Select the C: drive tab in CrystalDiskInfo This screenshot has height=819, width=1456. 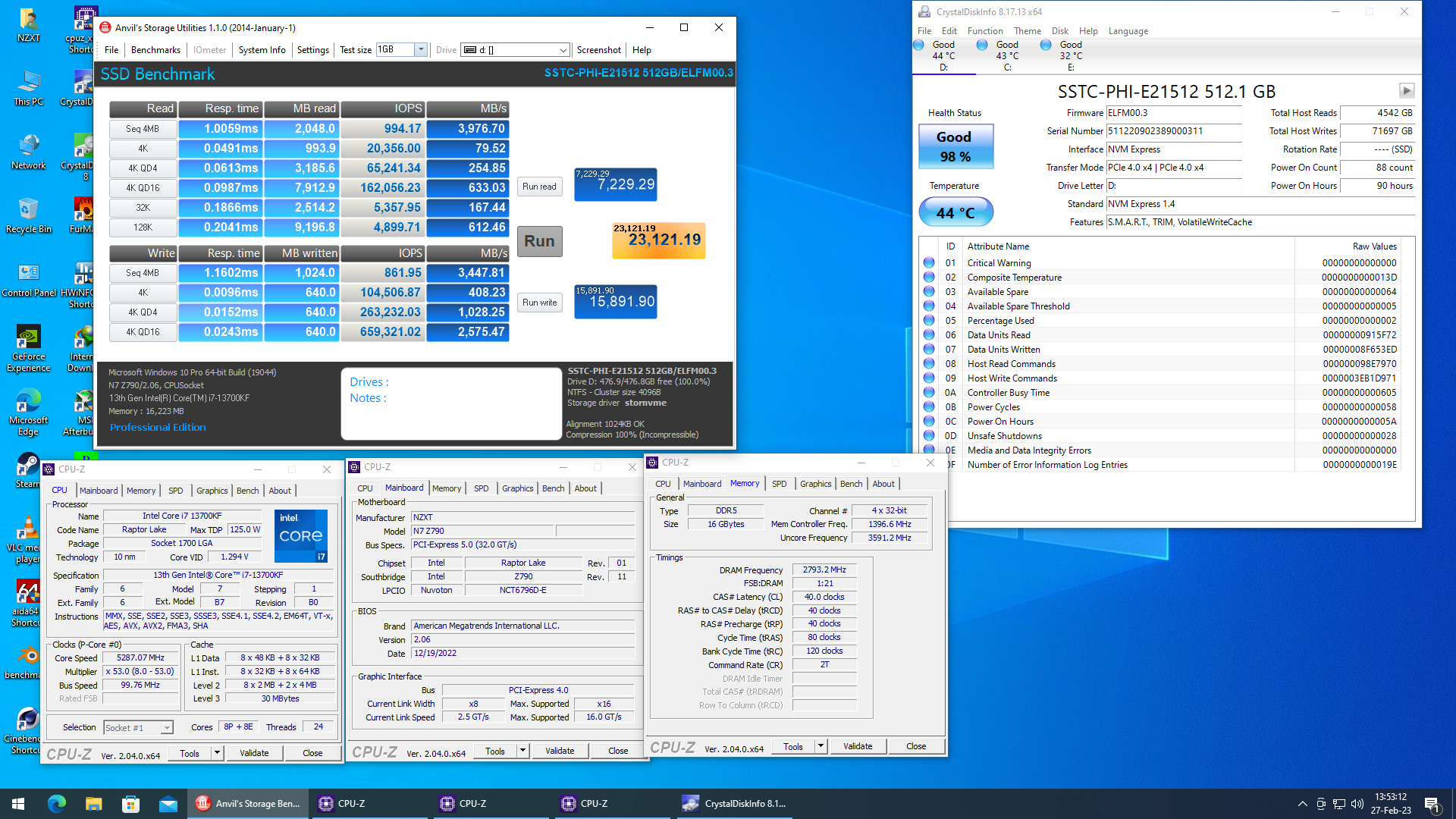point(1009,55)
